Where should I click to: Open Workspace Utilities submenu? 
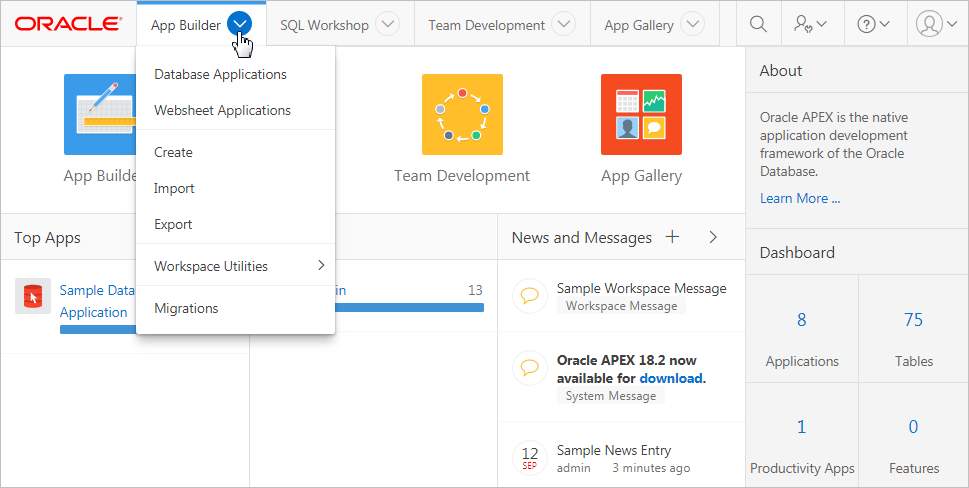pyautogui.click(x=235, y=266)
